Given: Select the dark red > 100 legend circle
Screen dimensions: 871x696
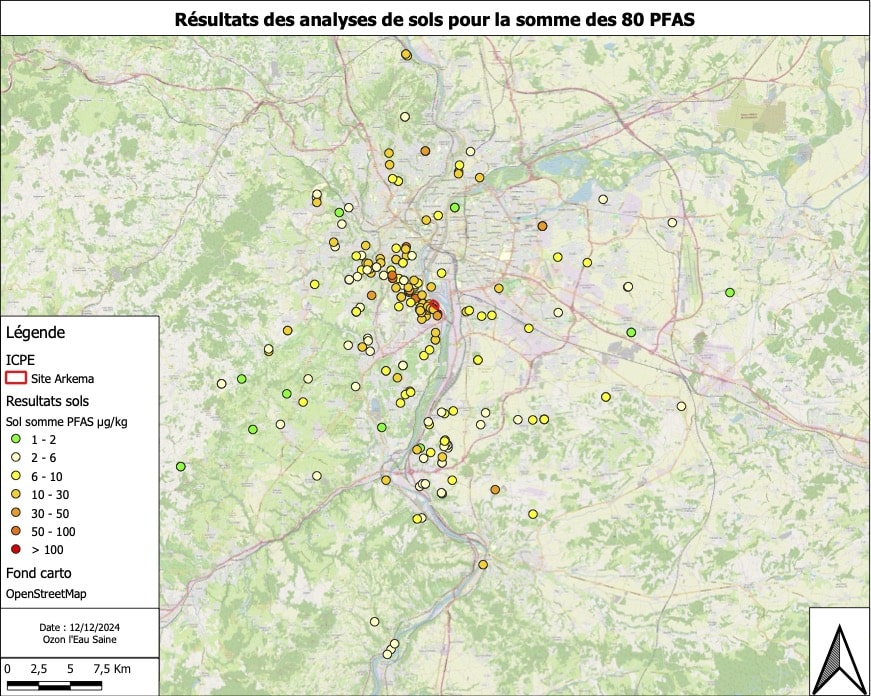Looking at the screenshot, I should pos(15,549).
